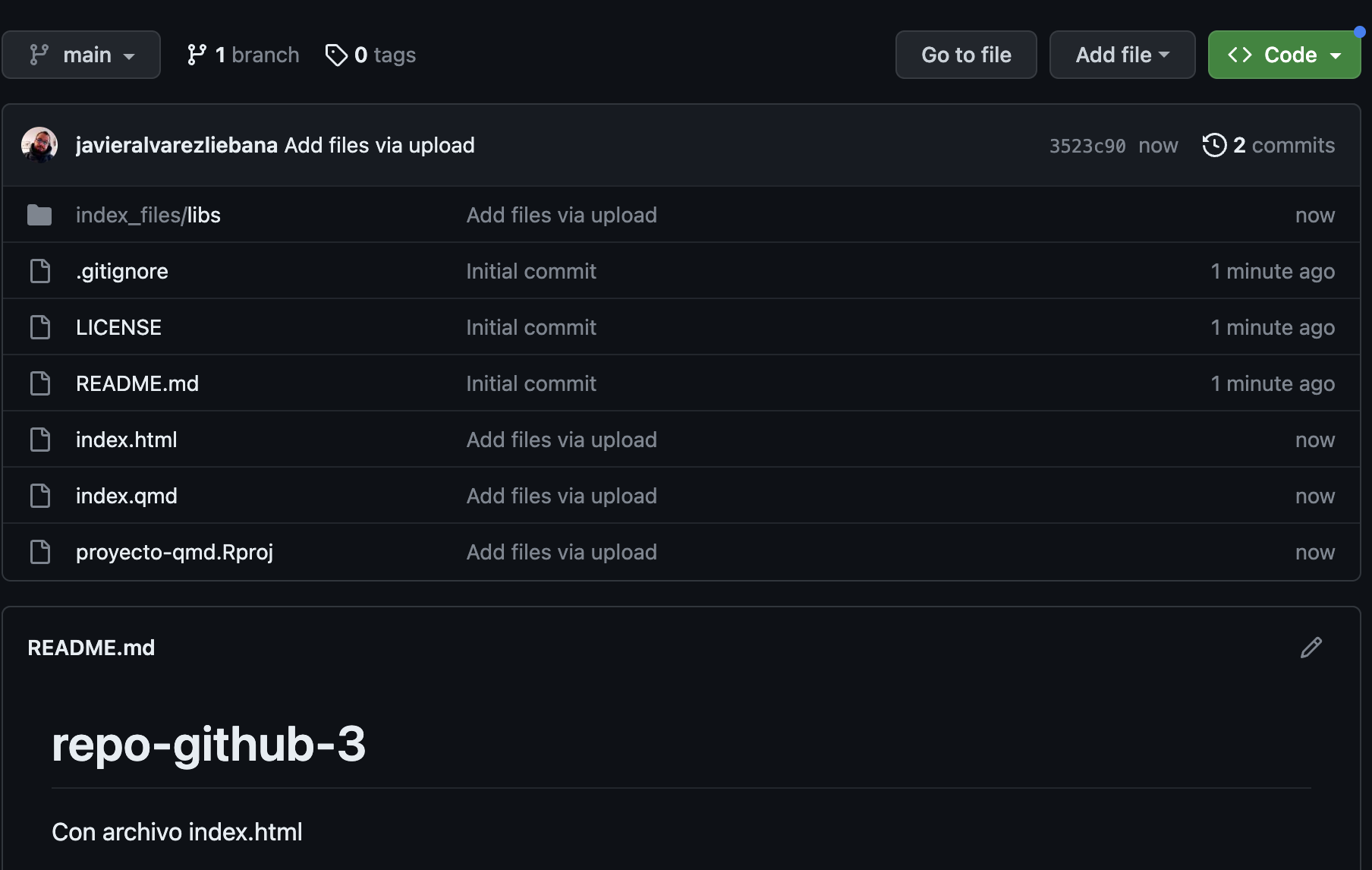Open the libs folder link

pos(203,216)
